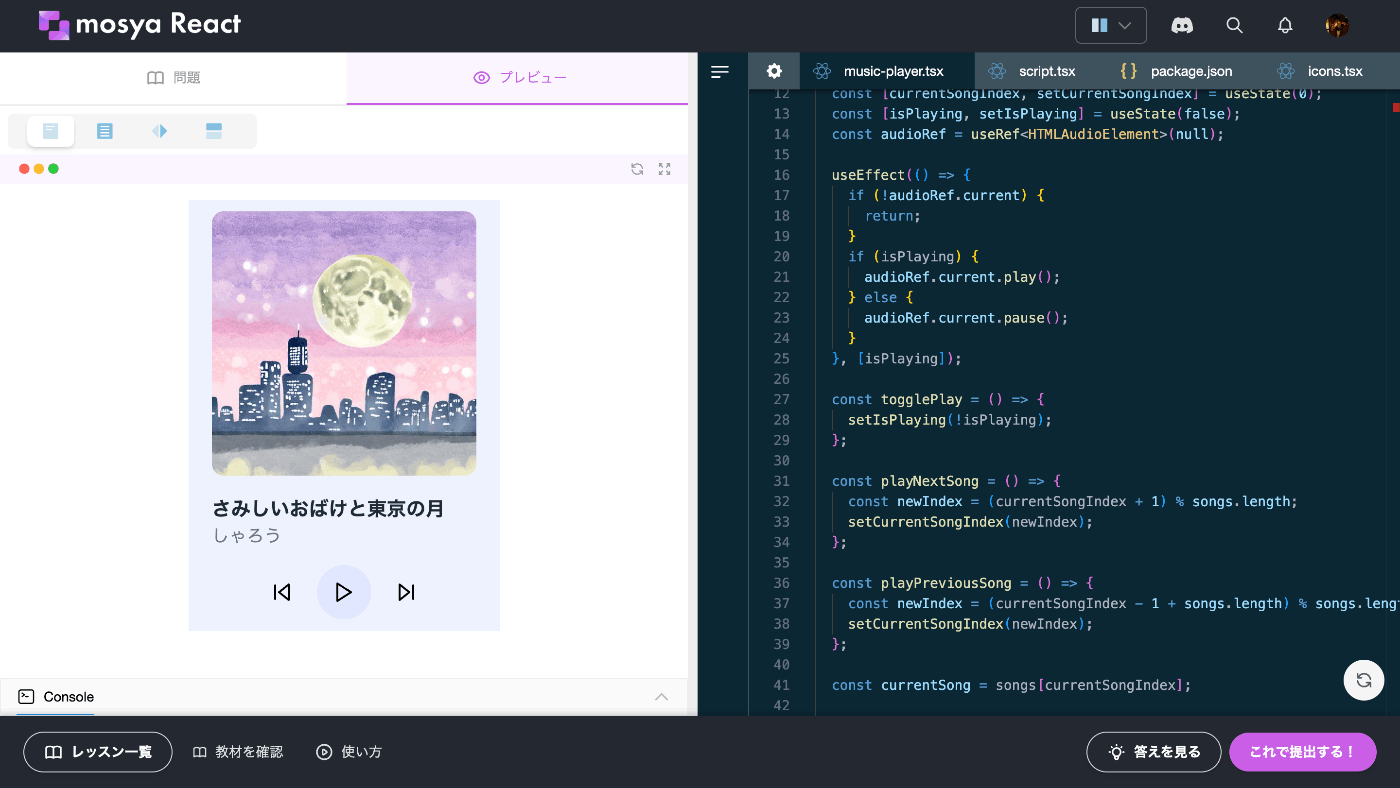Image resolution: width=1400 pixels, height=788 pixels.
Task: Click playNextSong on line 31
Action: (929, 481)
